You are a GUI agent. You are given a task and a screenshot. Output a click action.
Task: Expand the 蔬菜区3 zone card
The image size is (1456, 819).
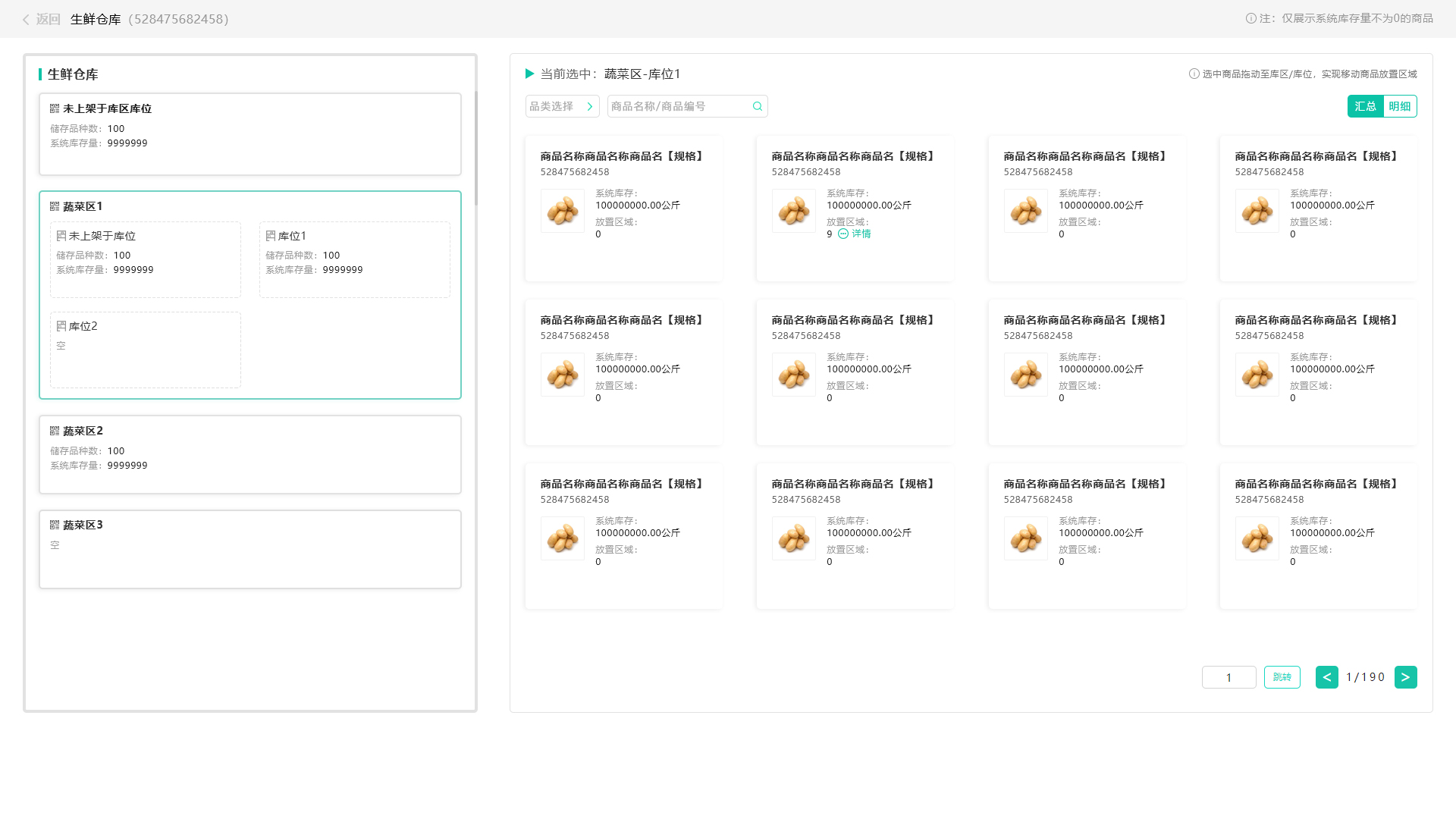[249, 549]
